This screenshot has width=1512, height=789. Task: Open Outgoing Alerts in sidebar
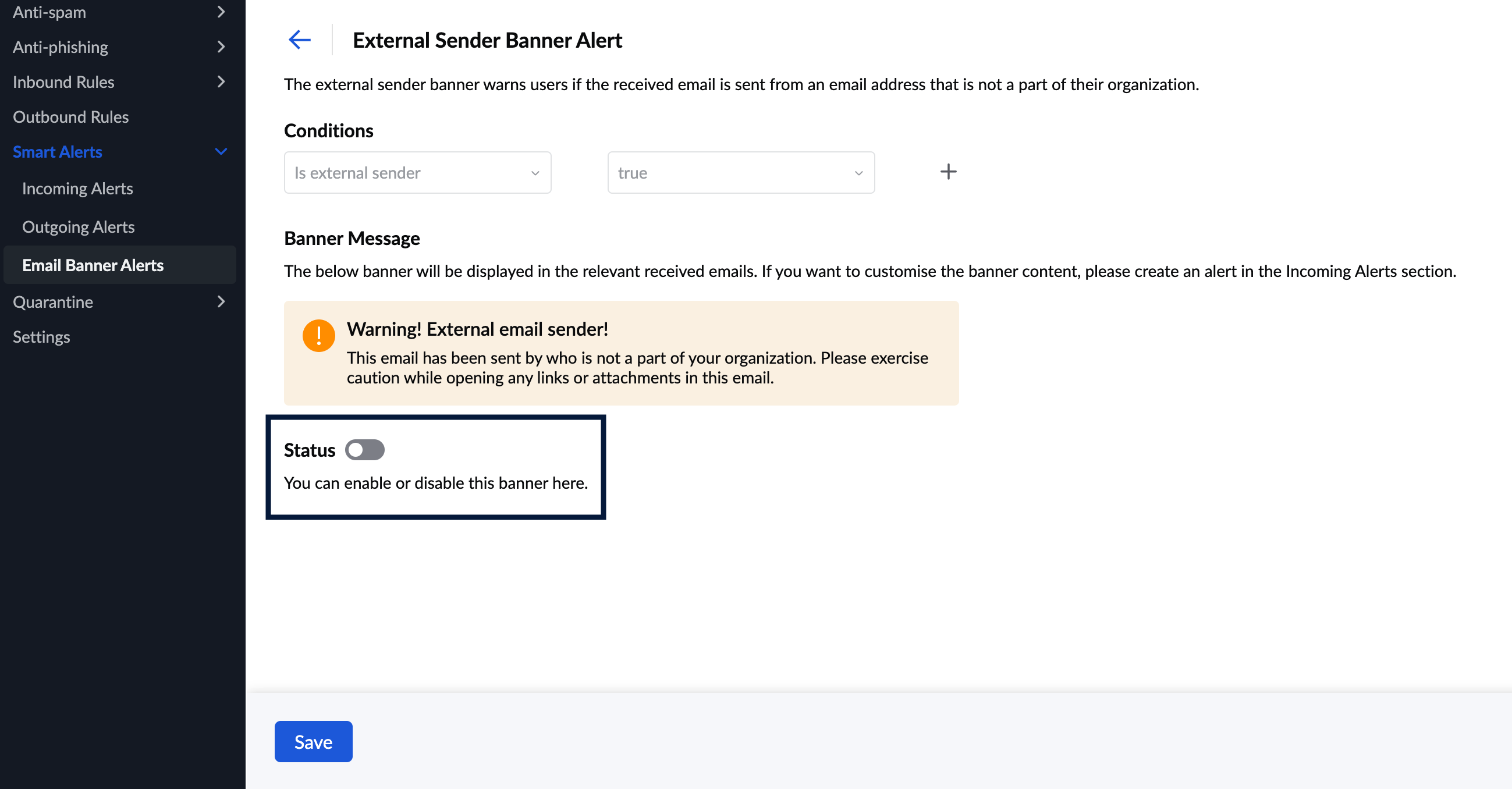coord(78,227)
